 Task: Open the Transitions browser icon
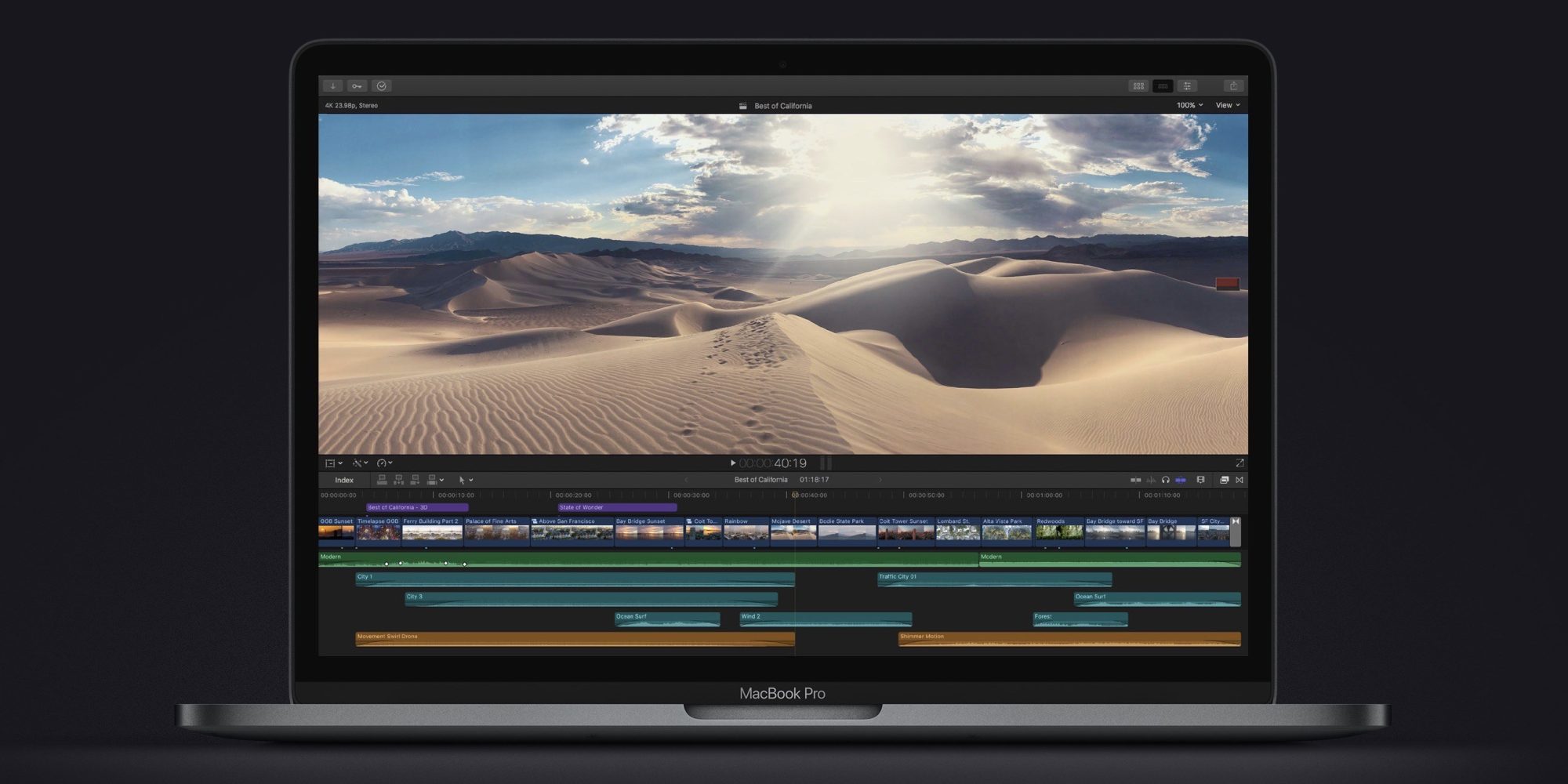click(1240, 480)
